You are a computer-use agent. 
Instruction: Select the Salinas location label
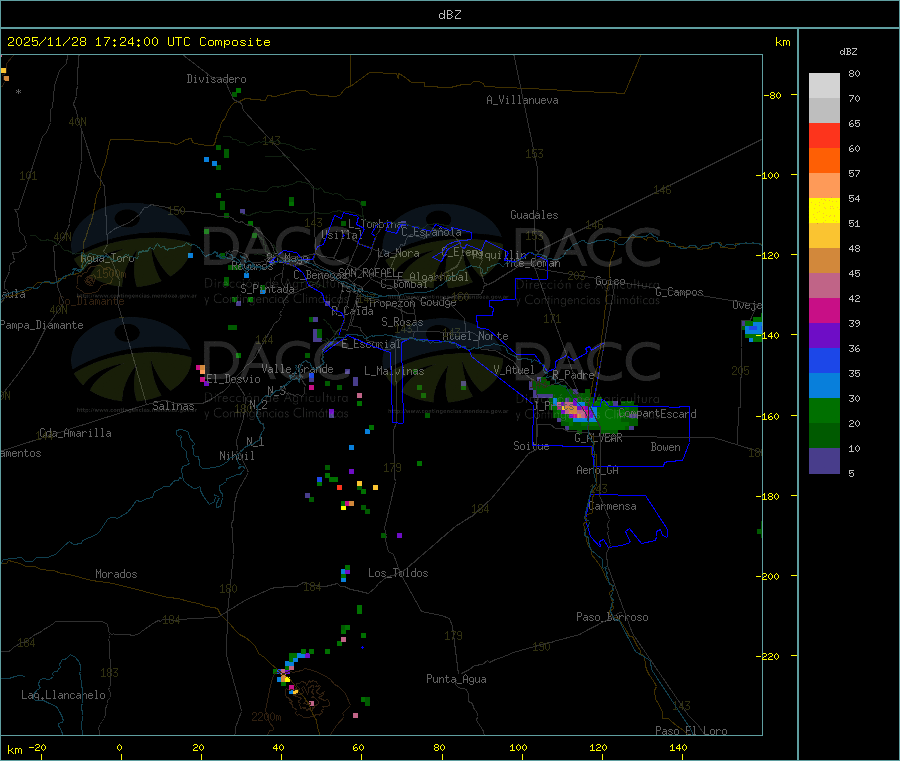coord(176,406)
